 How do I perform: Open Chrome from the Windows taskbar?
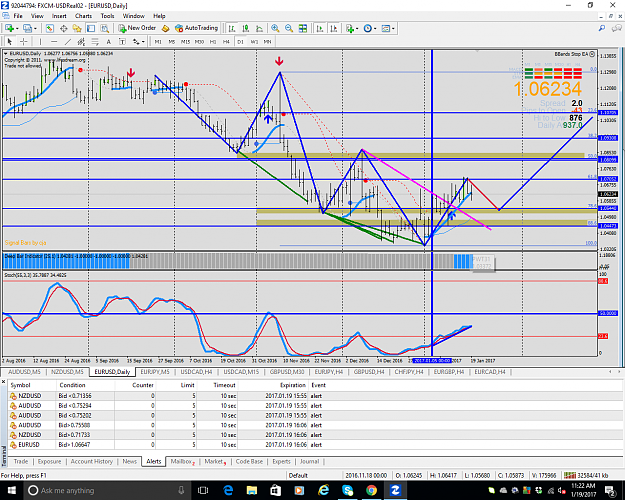point(371,490)
